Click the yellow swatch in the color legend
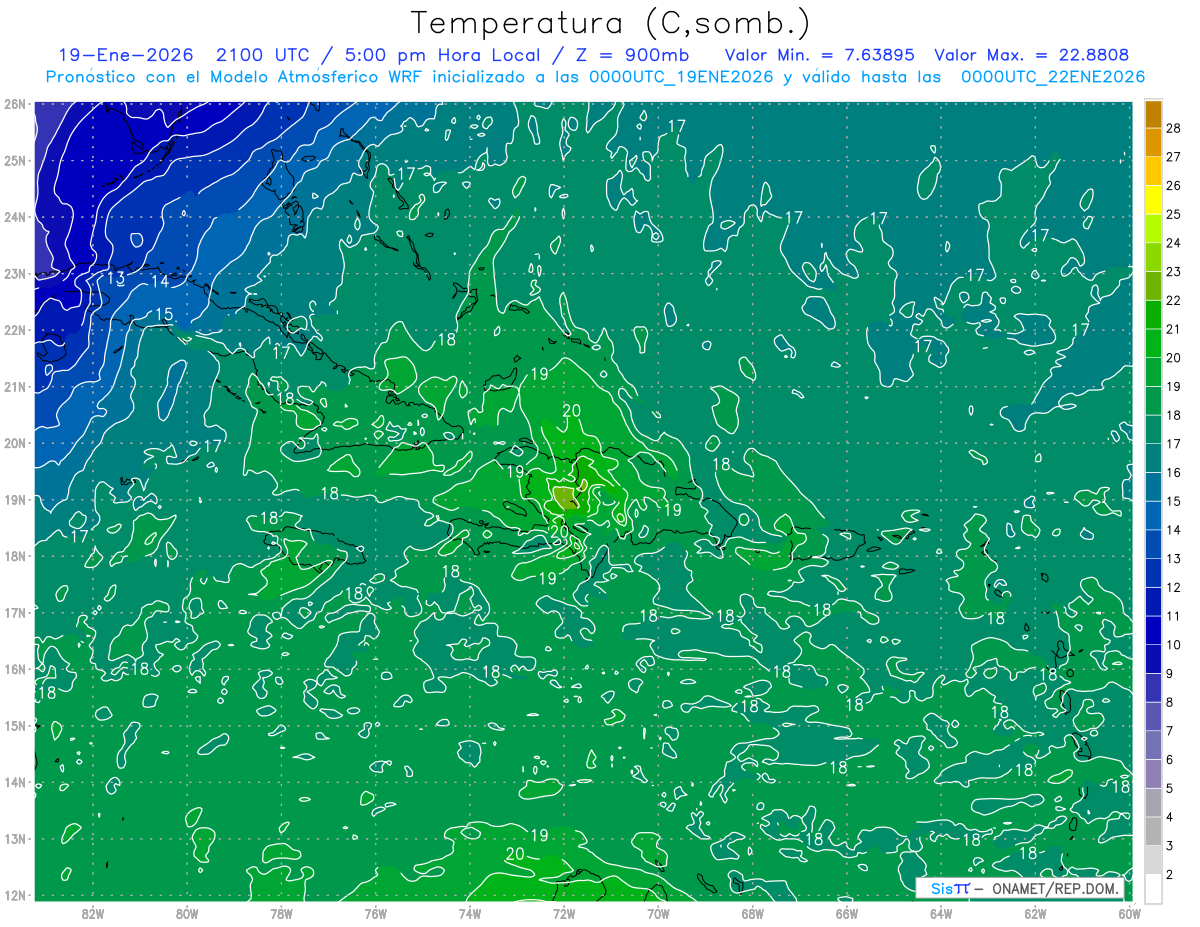This screenshot has height=927, width=1200. (x=1153, y=200)
